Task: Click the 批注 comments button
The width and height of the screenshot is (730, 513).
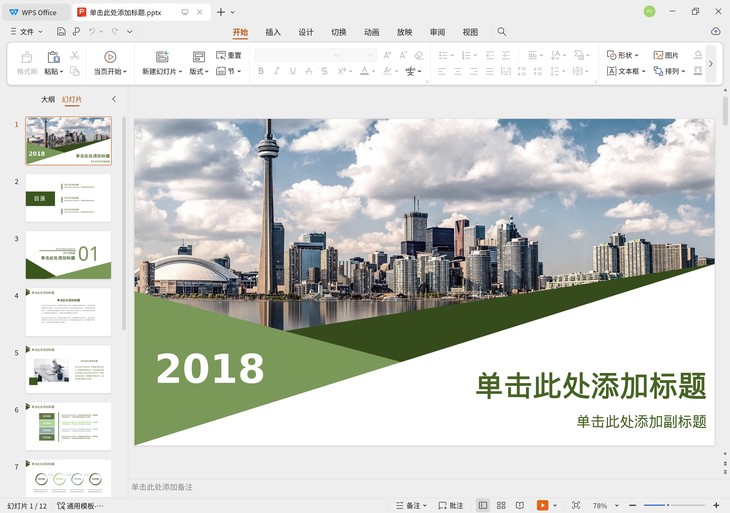Action: click(450, 506)
